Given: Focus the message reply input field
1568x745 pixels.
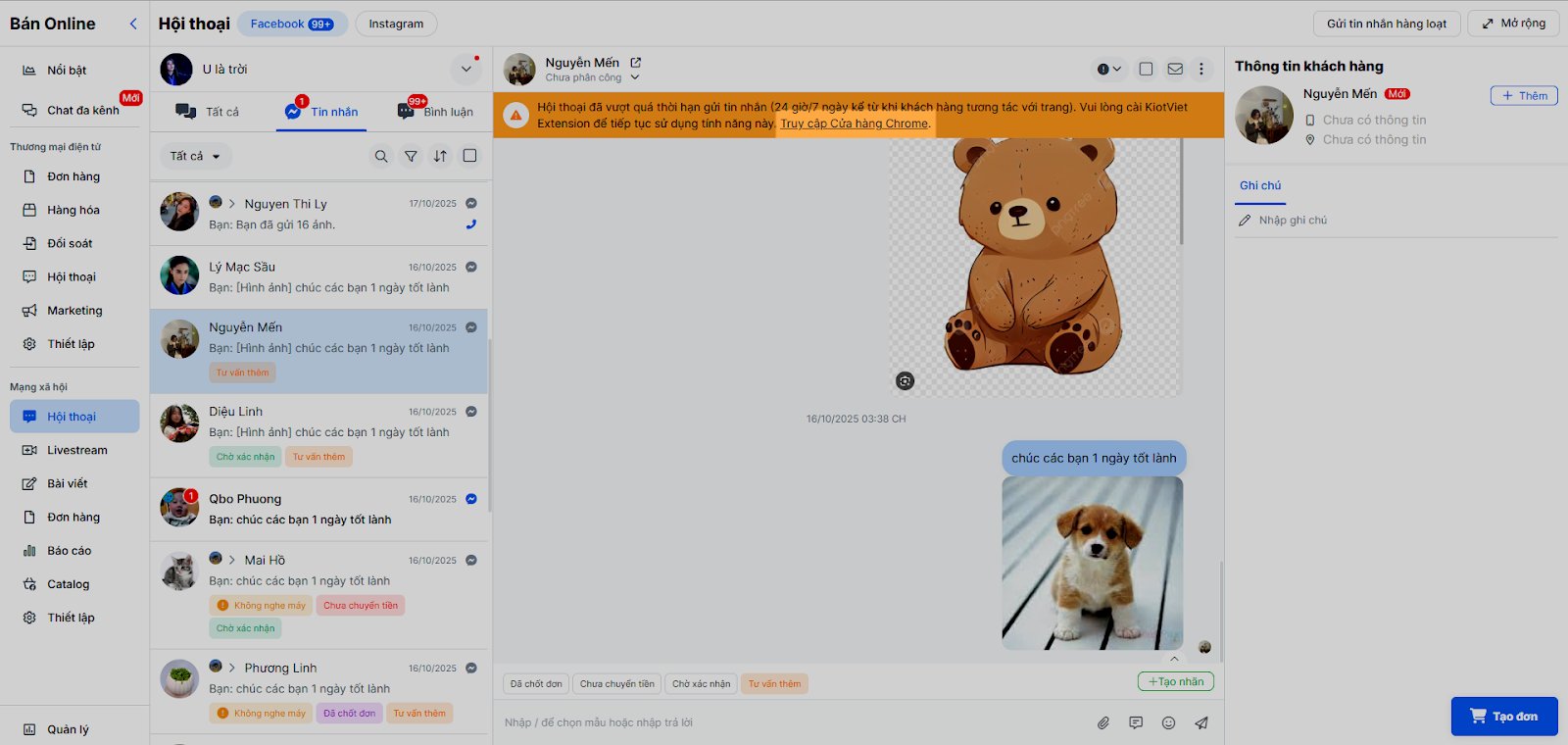Looking at the screenshot, I should pyautogui.click(x=794, y=722).
